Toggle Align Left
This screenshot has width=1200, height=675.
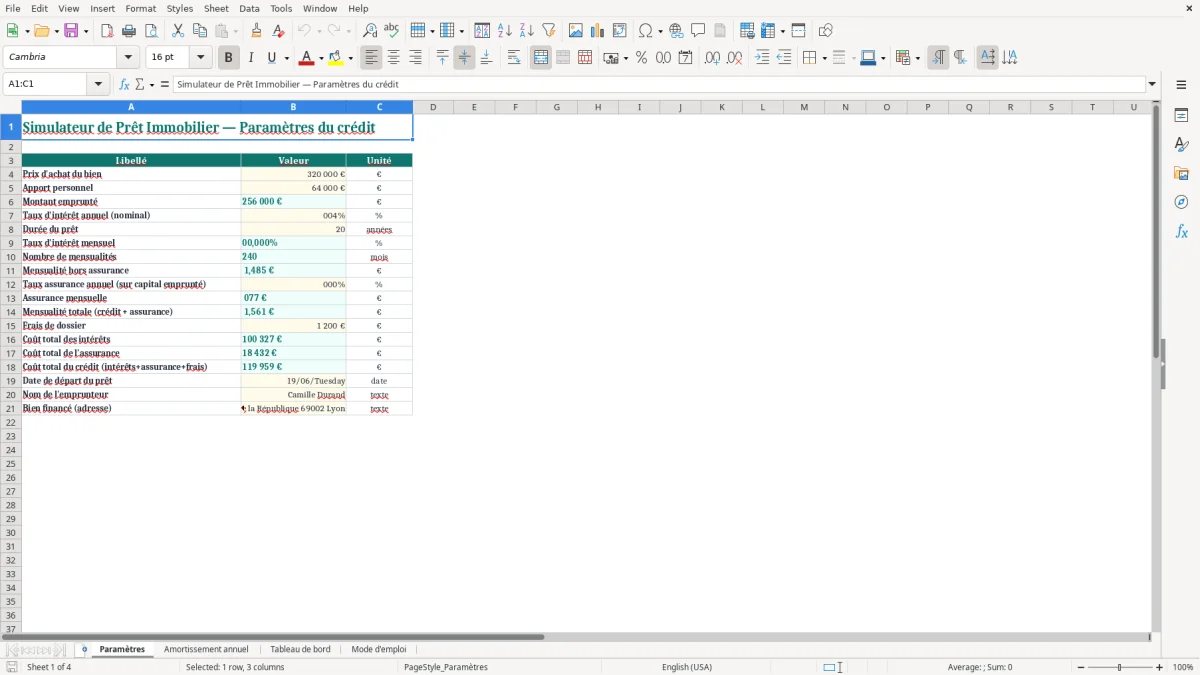coord(372,58)
